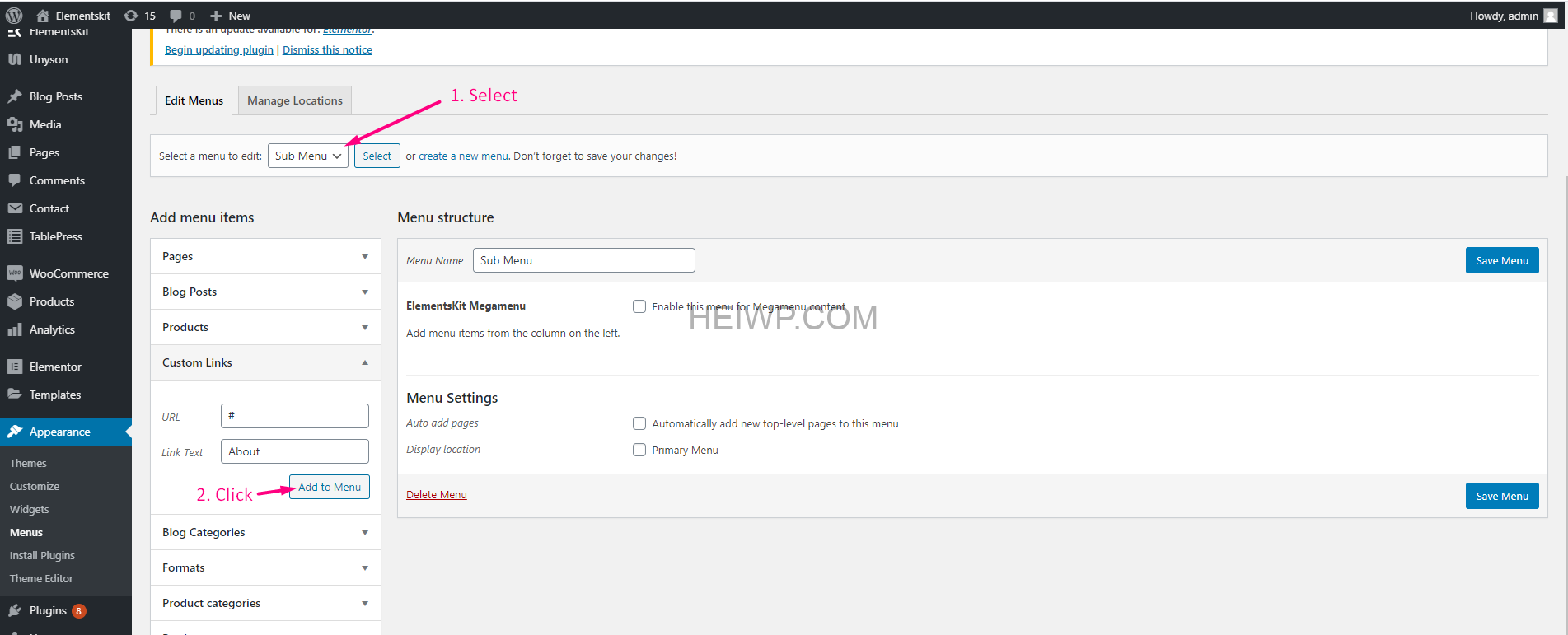
Task: Expand the Product categories accordion section
Action: 265,603
